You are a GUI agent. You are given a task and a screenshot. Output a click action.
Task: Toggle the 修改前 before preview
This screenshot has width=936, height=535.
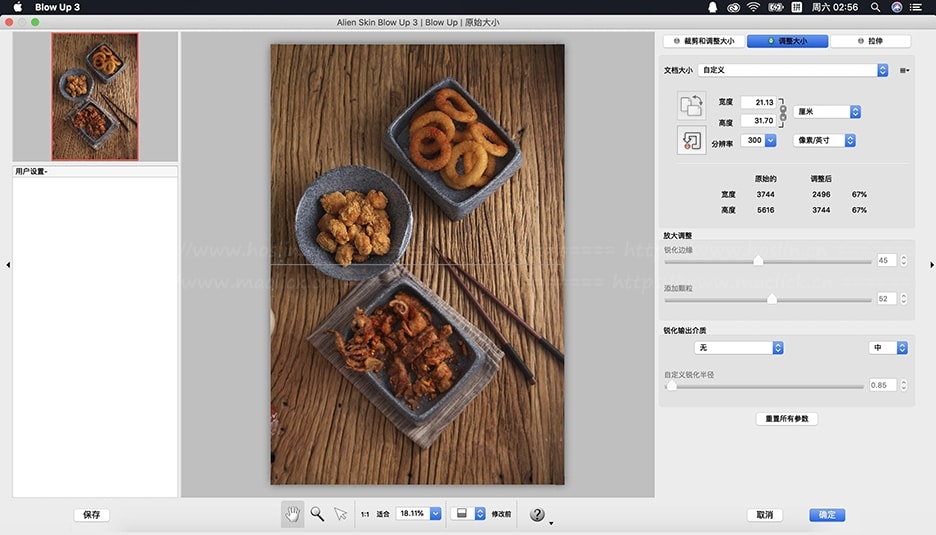click(501, 514)
